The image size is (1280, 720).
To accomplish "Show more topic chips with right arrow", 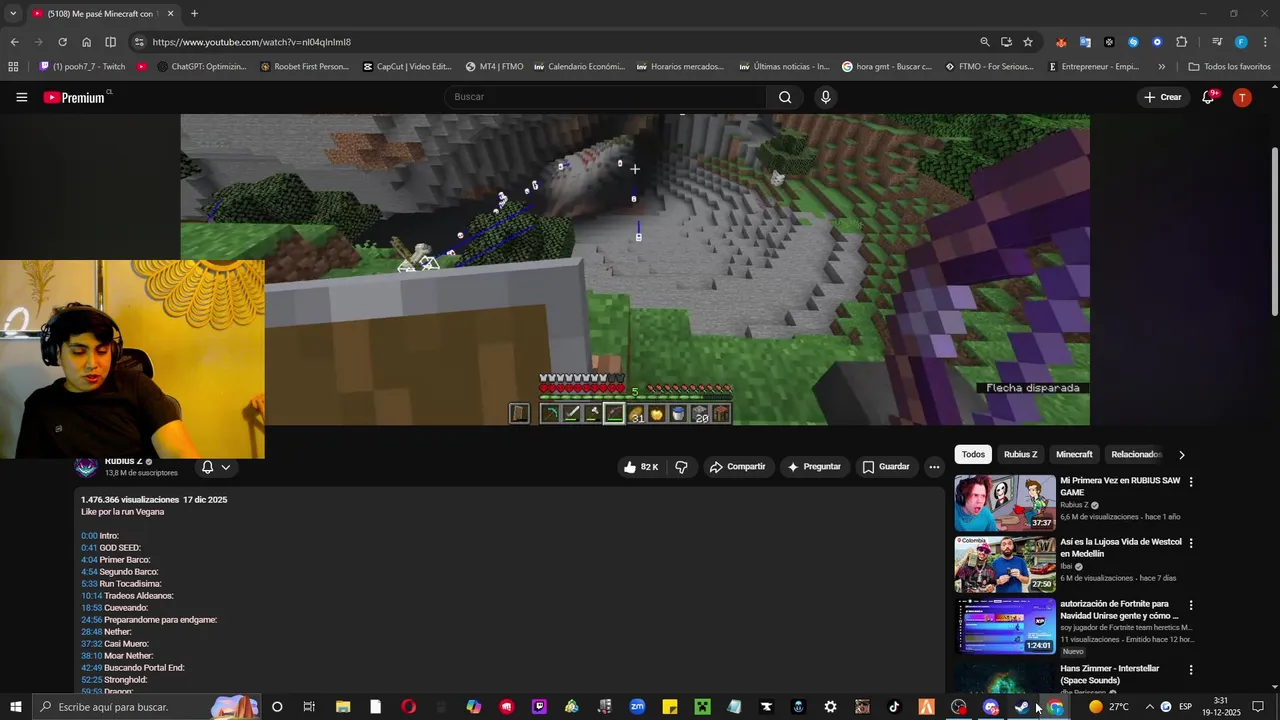I will [x=1181, y=455].
